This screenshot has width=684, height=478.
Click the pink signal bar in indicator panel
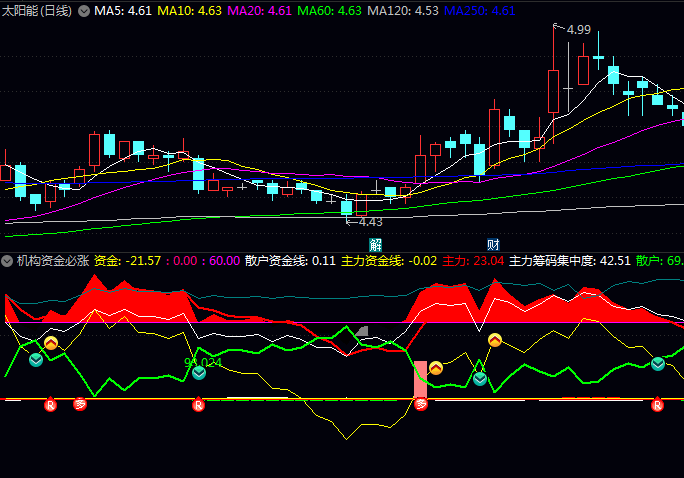point(421,379)
